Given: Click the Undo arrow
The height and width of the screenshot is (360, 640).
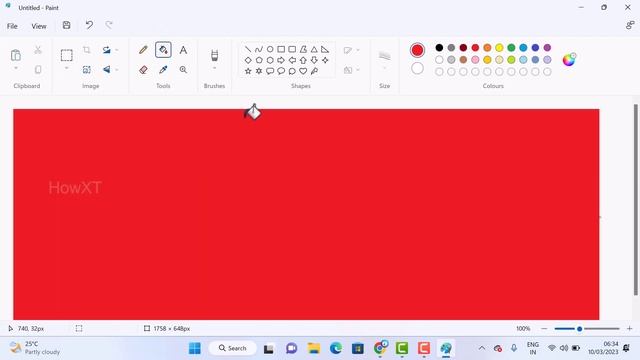Looking at the screenshot, I should [x=89, y=25].
